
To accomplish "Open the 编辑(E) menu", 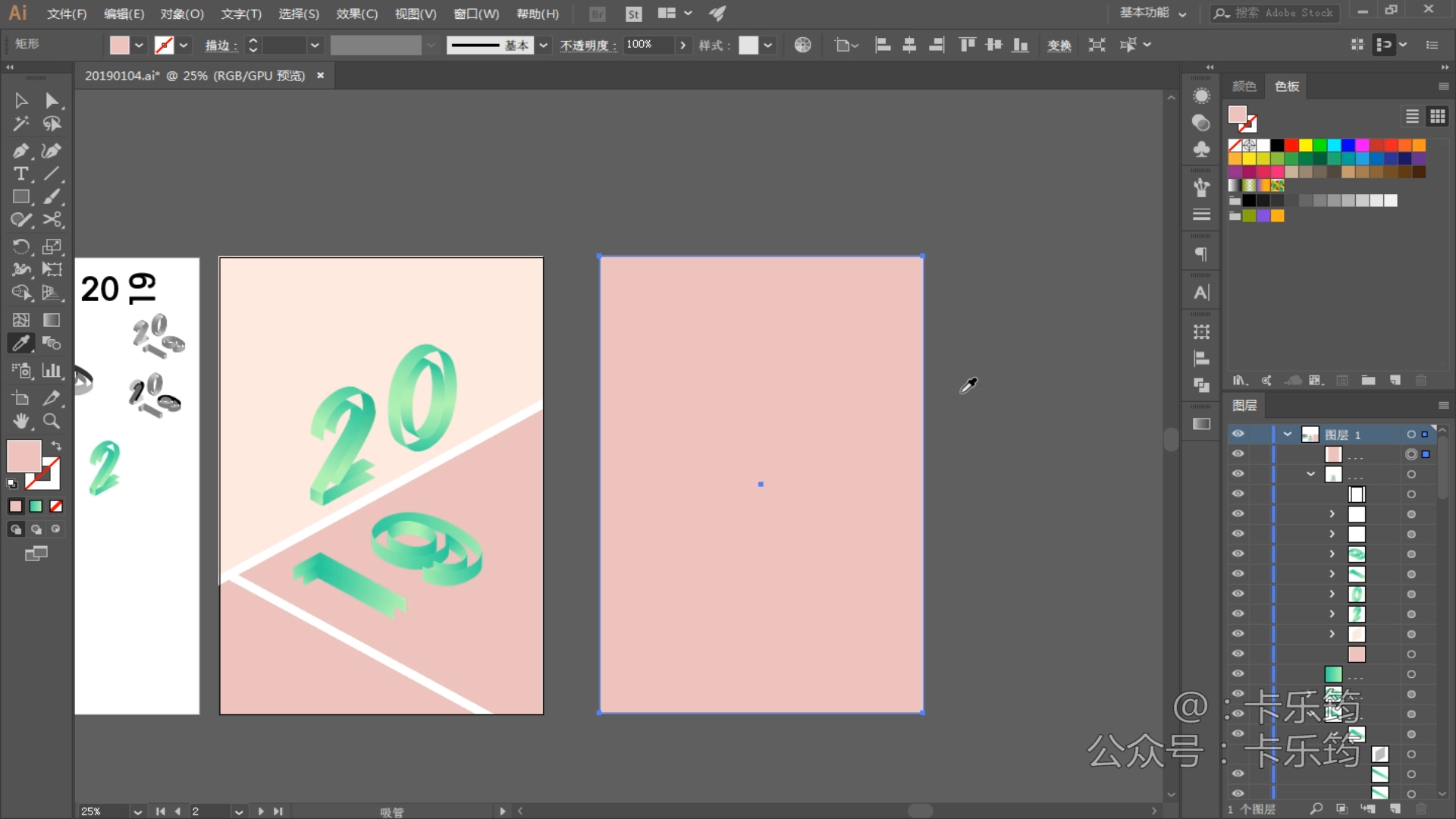I will pos(124,14).
